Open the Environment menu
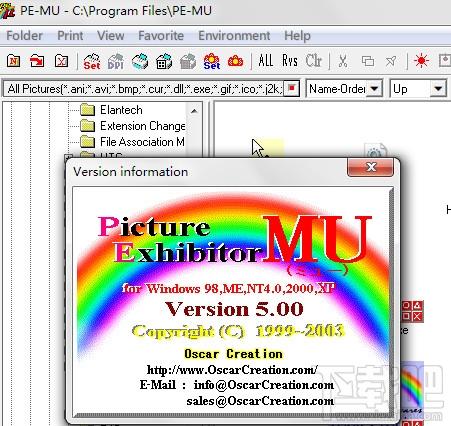This screenshot has height=426, width=451. (234, 36)
